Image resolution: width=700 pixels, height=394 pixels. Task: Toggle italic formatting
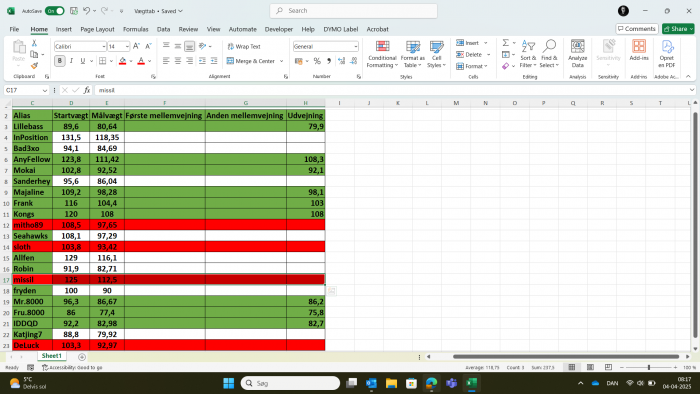(71, 61)
